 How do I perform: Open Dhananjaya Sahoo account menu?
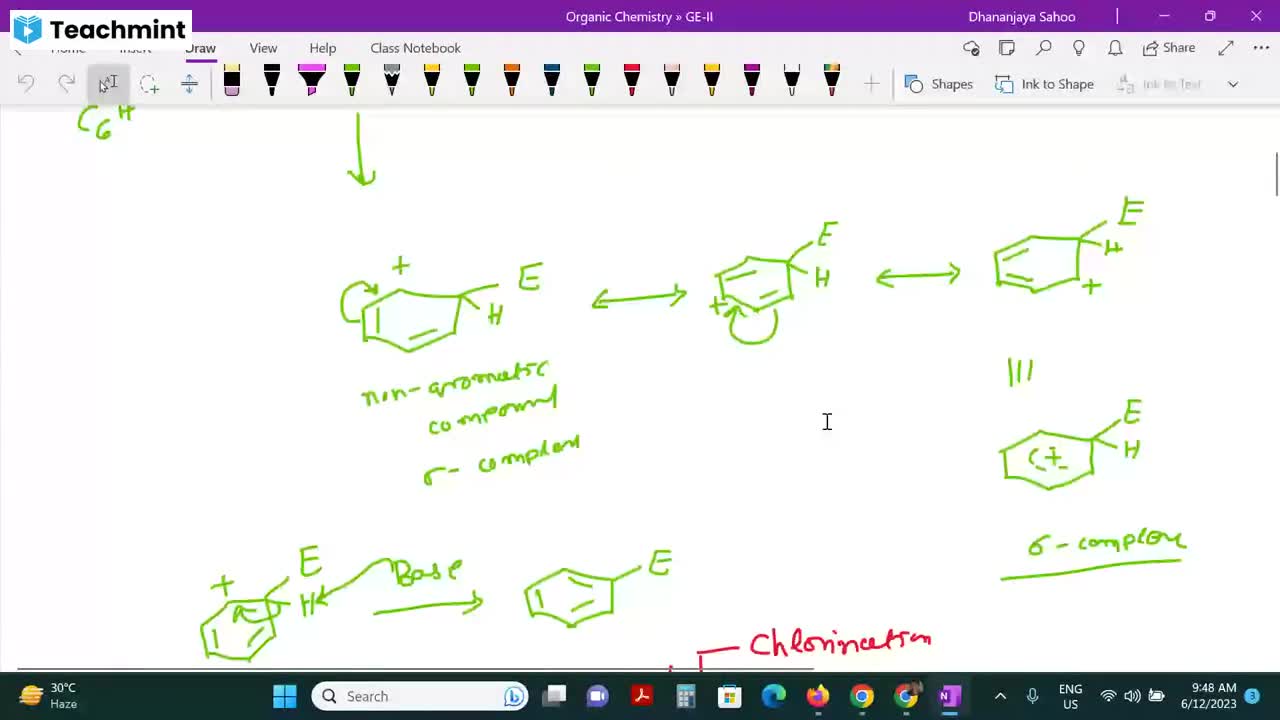pos(1022,16)
